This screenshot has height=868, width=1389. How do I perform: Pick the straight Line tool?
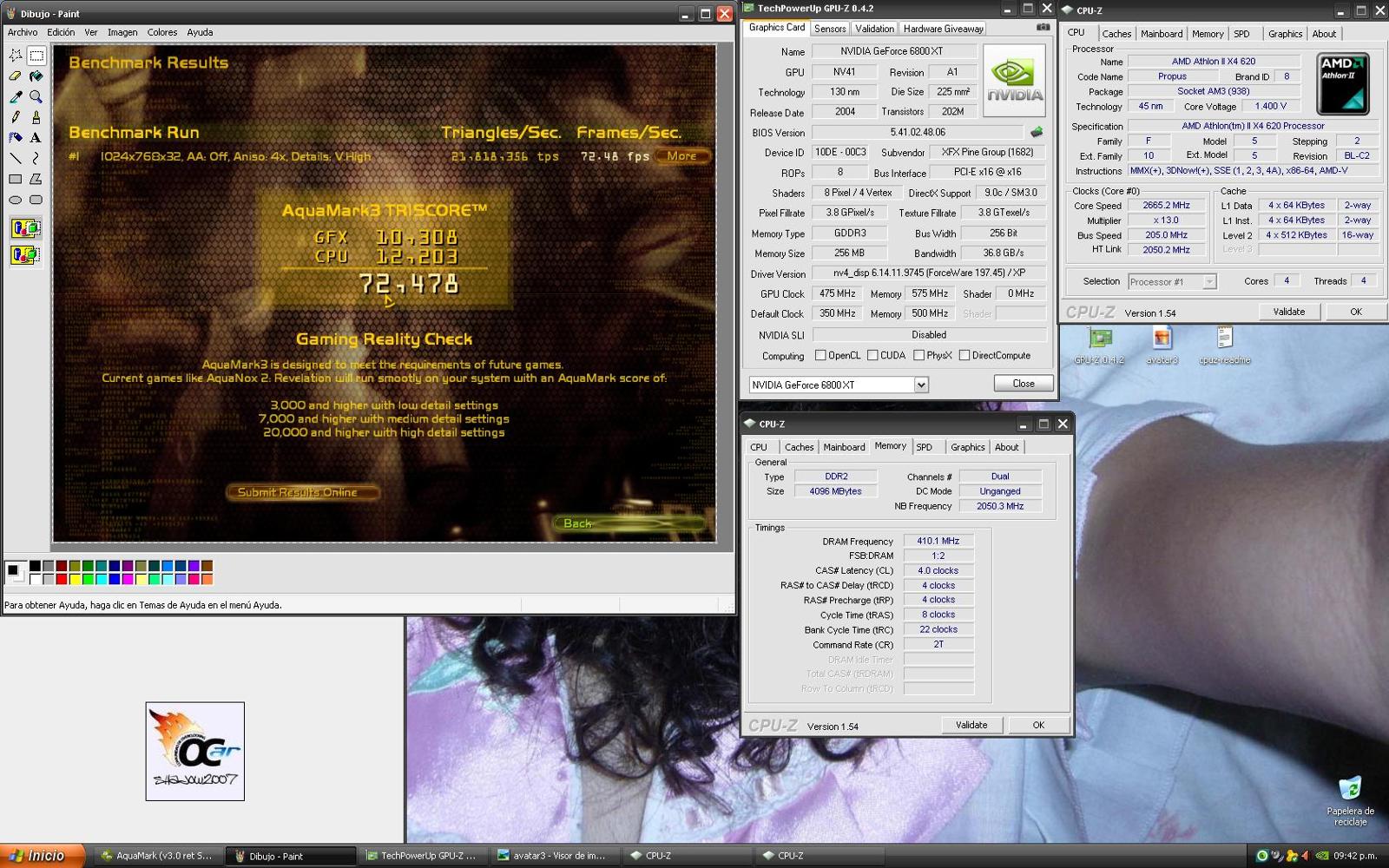tap(16, 158)
